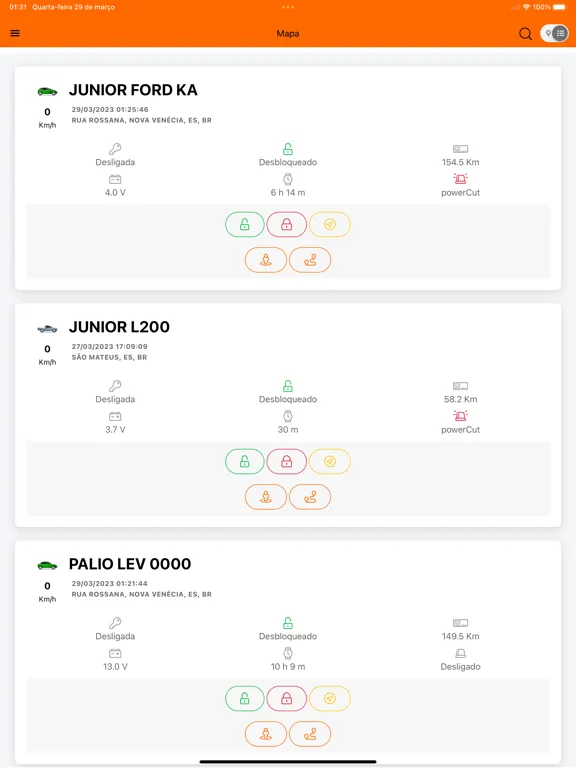Tap green unlock button for PALIO LEV 0000
This screenshot has width=576, height=768.
[x=244, y=699]
